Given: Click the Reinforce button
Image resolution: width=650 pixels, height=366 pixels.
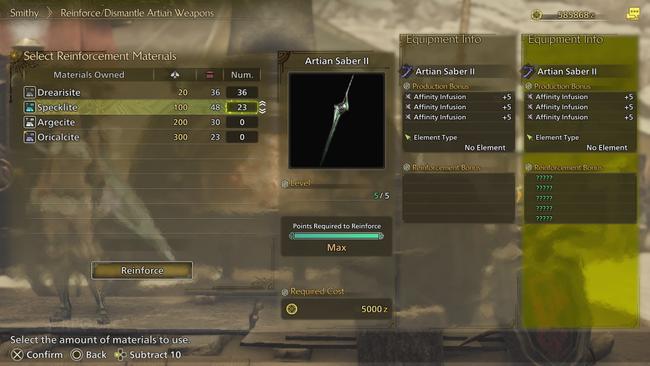Looking at the screenshot, I should pos(142,270).
